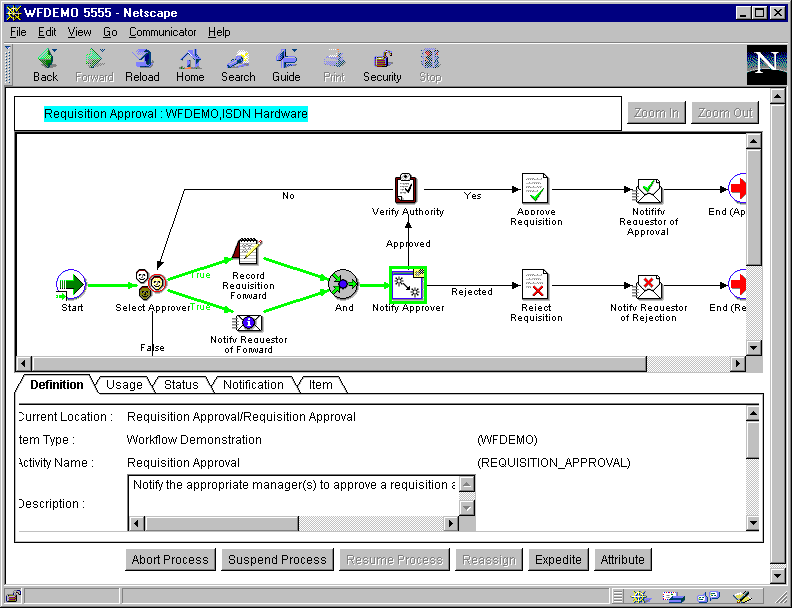The width and height of the screenshot is (792, 608).
Task: Click the Stop toolbar icon
Action: (430, 66)
